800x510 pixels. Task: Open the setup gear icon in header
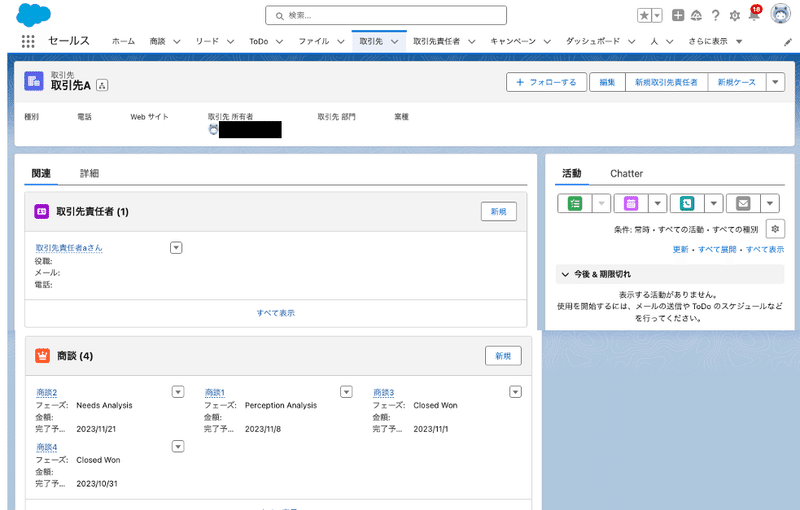click(735, 16)
